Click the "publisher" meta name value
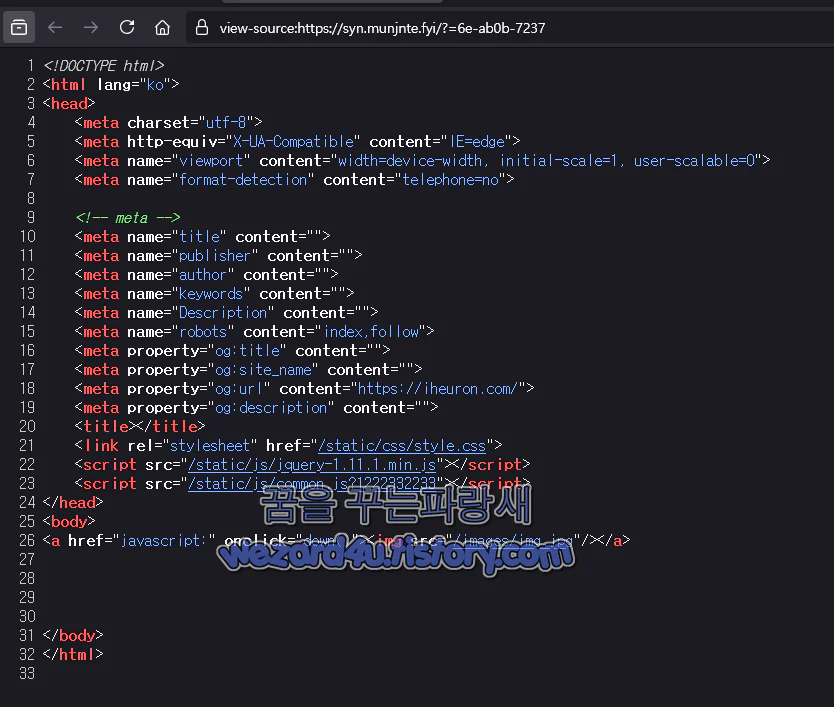This screenshot has width=834, height=707. 214,256
